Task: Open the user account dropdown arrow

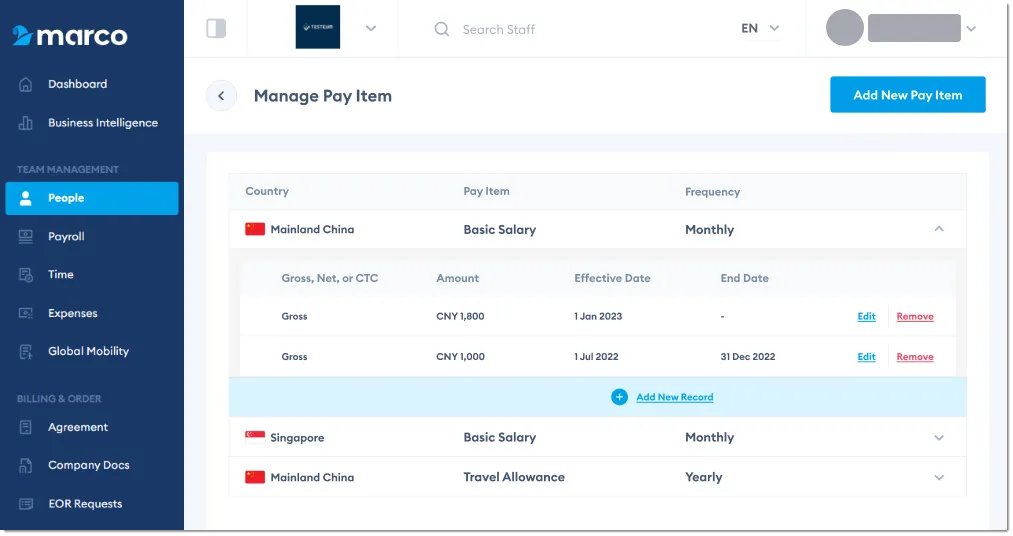Action: [x=971, y=28]
